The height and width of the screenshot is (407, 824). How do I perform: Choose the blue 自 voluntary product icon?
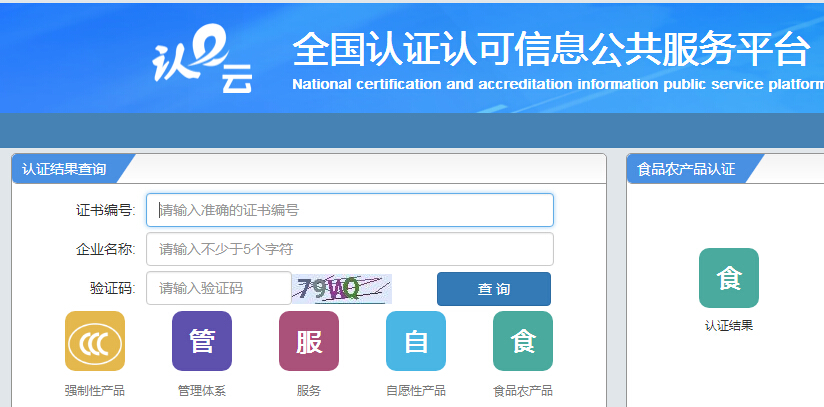coord(416,341)
